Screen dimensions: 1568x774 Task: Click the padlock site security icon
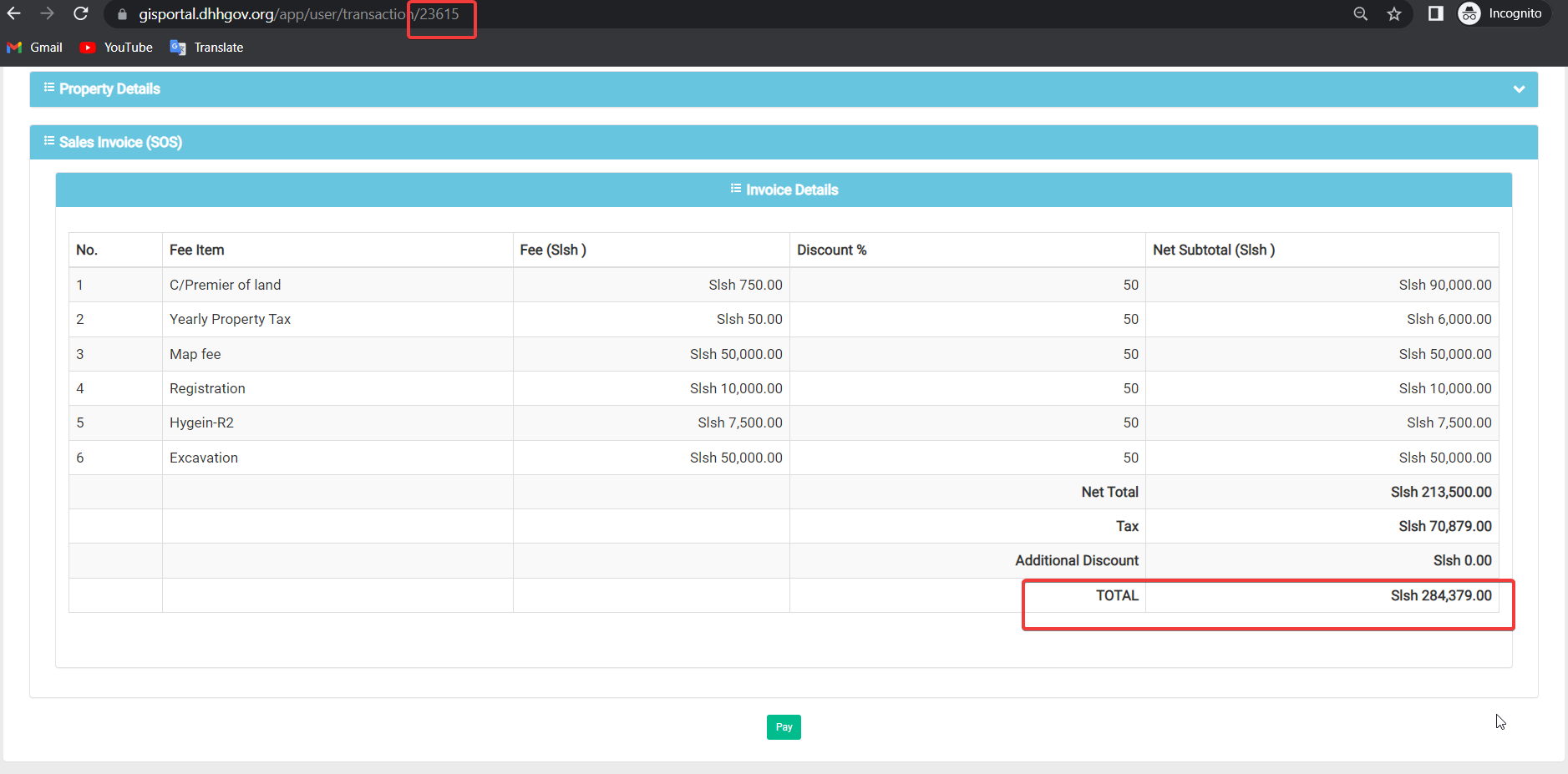(122, 14)
